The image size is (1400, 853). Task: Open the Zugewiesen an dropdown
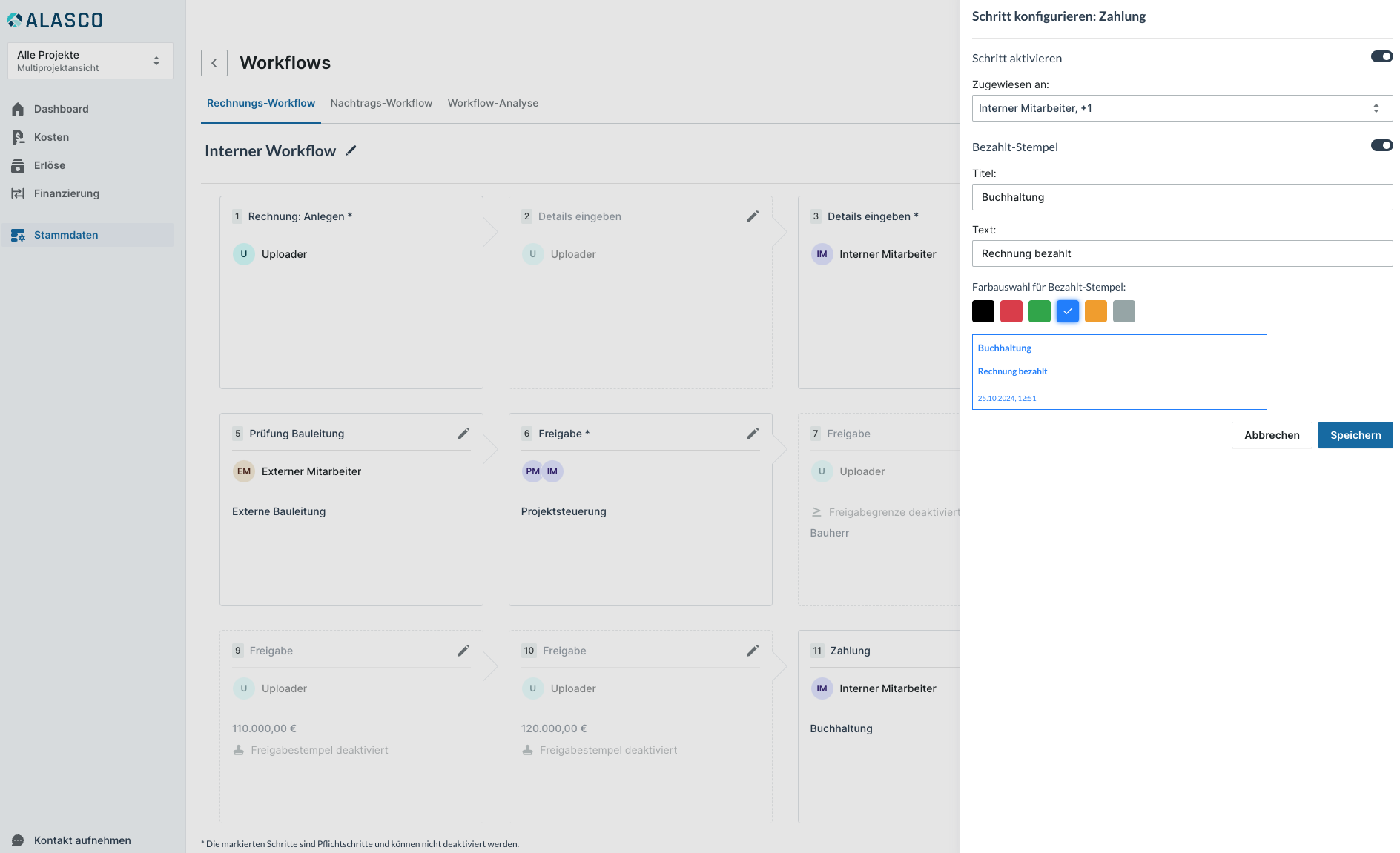click(x=1181, y=108)
